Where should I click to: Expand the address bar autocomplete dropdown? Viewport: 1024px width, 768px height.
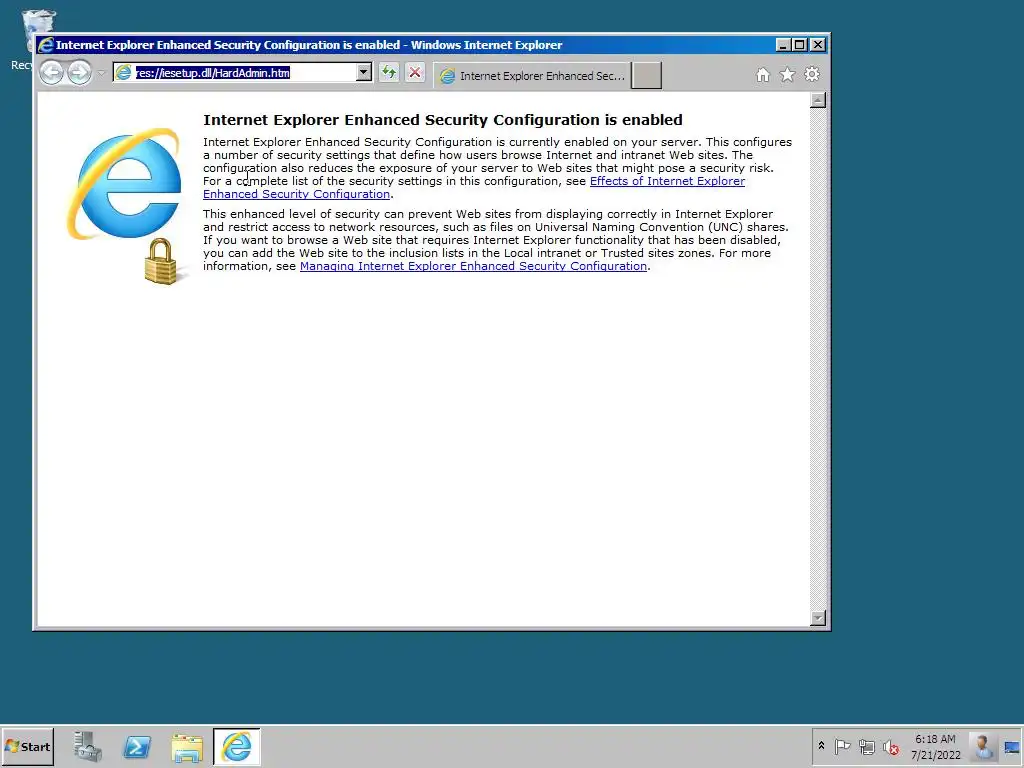click(x=364, y=72)
